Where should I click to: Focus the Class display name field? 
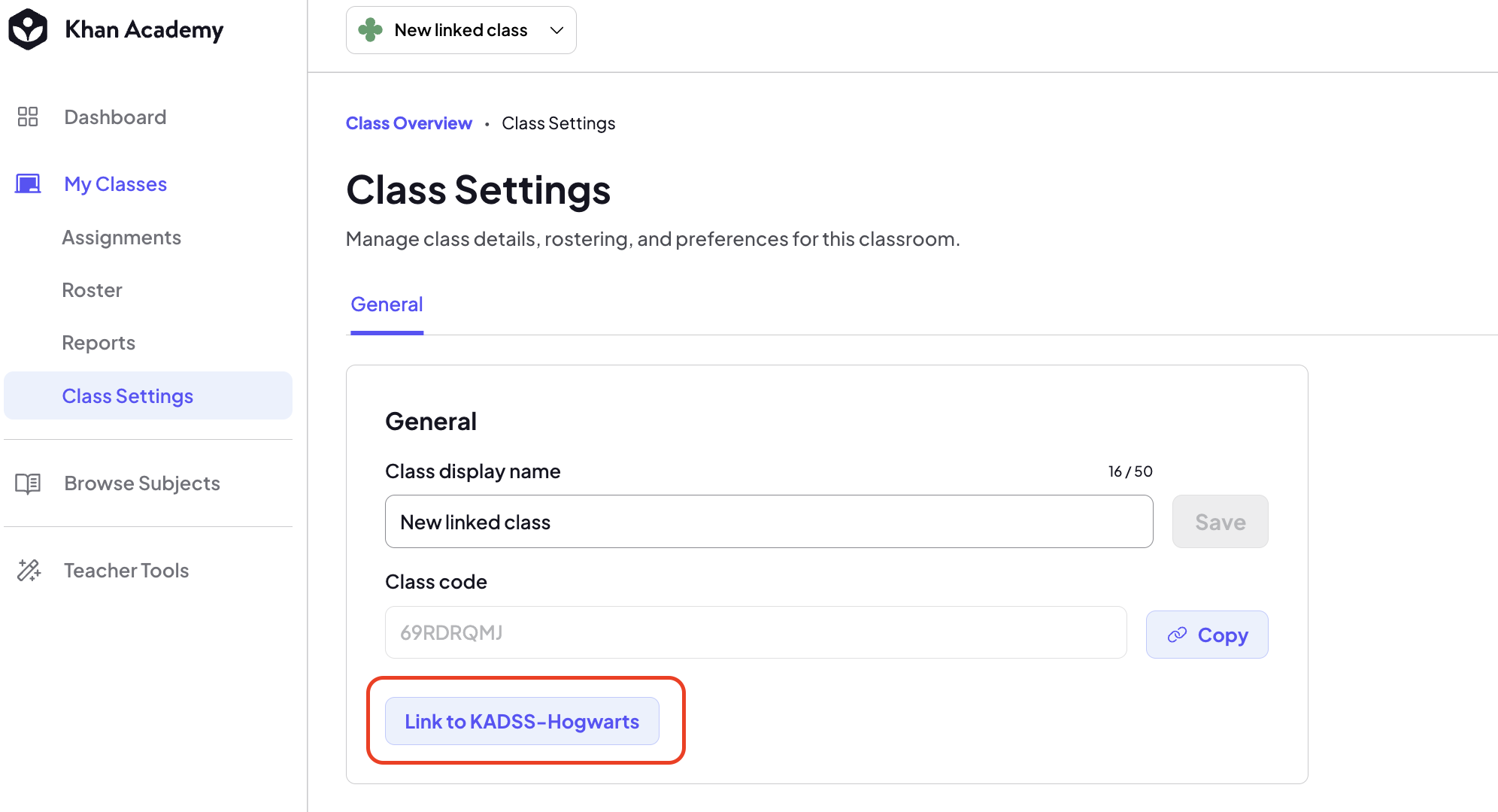tap(769, 522)
